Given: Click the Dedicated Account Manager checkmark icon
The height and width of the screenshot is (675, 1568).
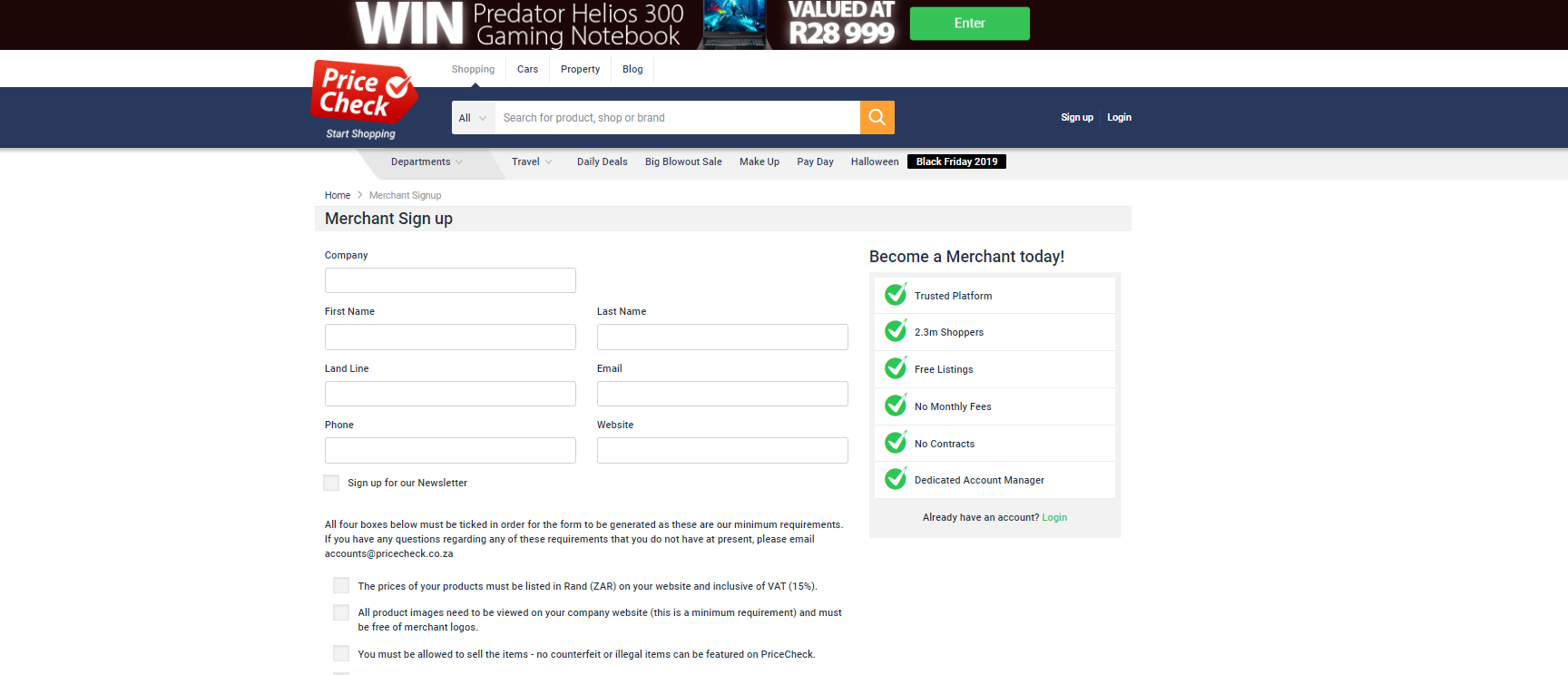Looking at the screenshot, I should coord(896,478).
